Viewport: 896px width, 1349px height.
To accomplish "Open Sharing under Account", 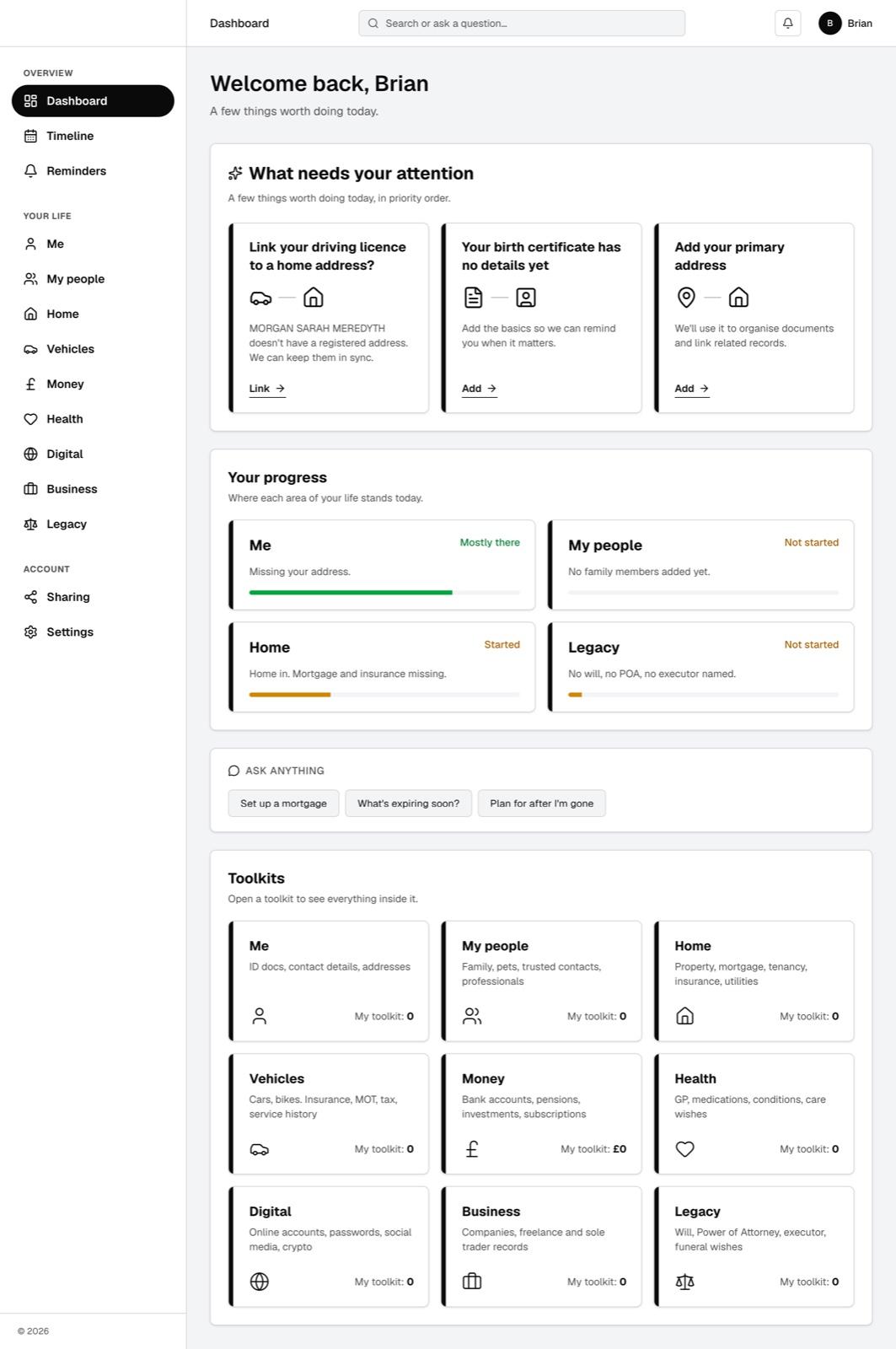I will coord(93,597).
